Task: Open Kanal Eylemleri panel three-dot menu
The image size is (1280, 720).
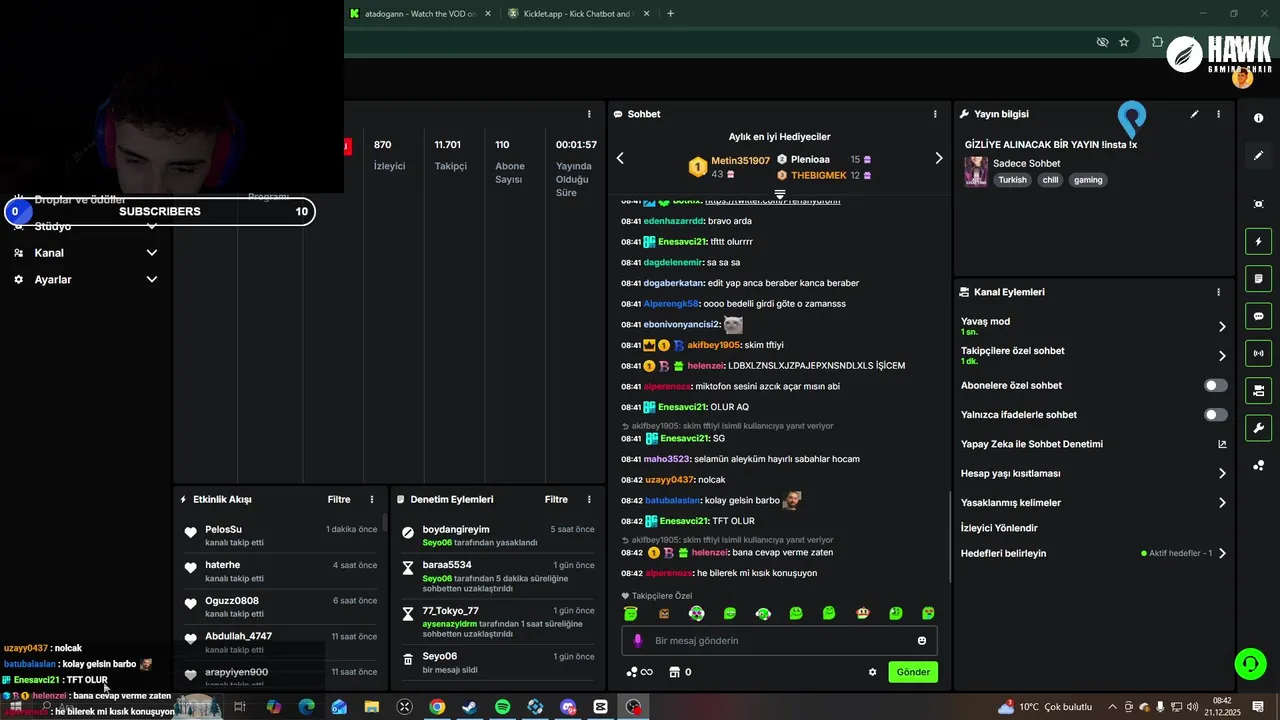Action: tap(1218, 292)
